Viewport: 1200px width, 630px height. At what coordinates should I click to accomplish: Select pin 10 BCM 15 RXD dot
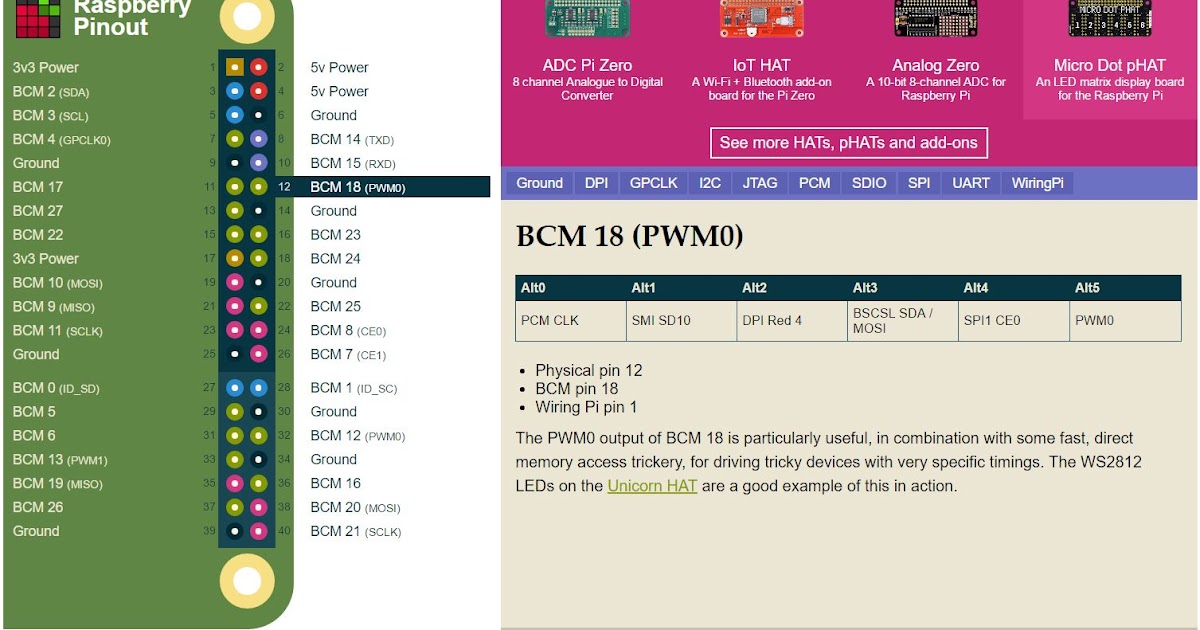pos(259,163)
